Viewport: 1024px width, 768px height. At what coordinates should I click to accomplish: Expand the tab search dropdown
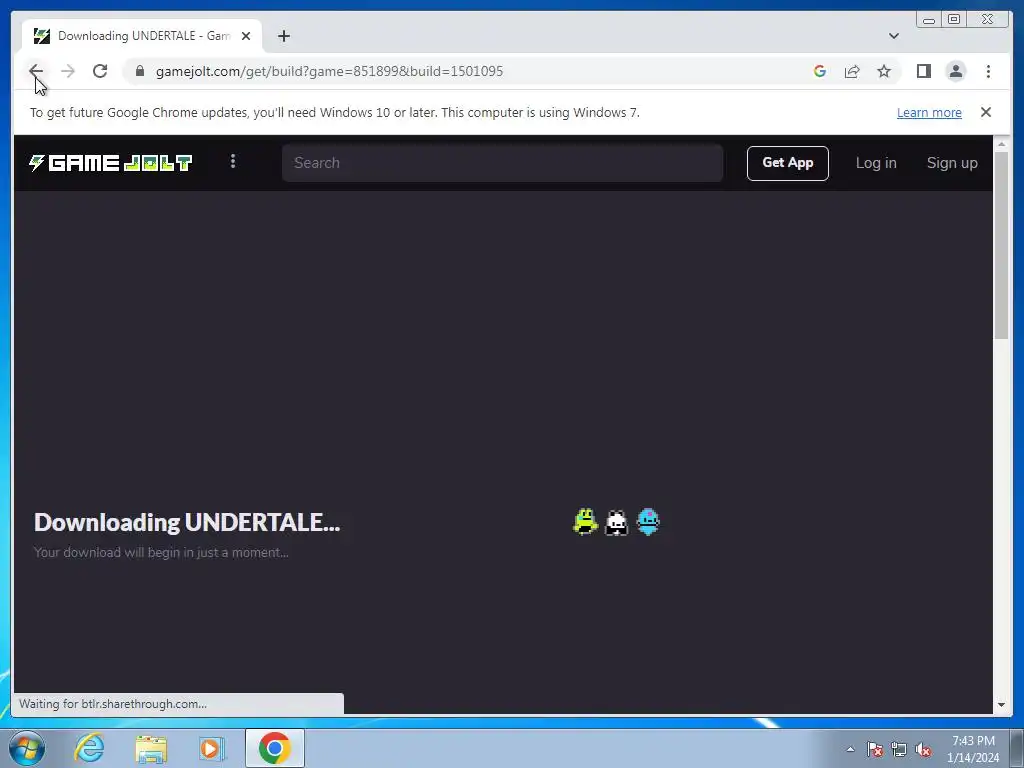tap(894, 36)
